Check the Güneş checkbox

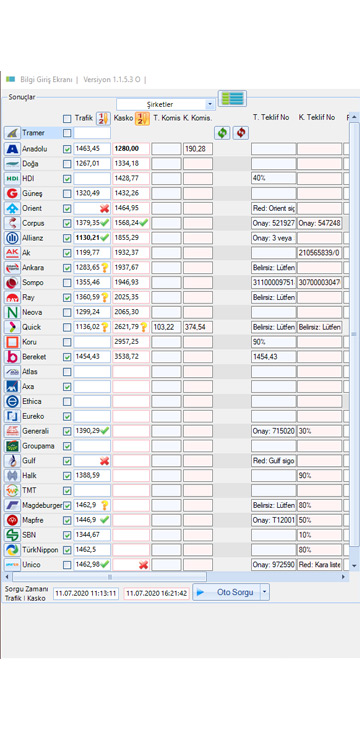click(67, 193)
